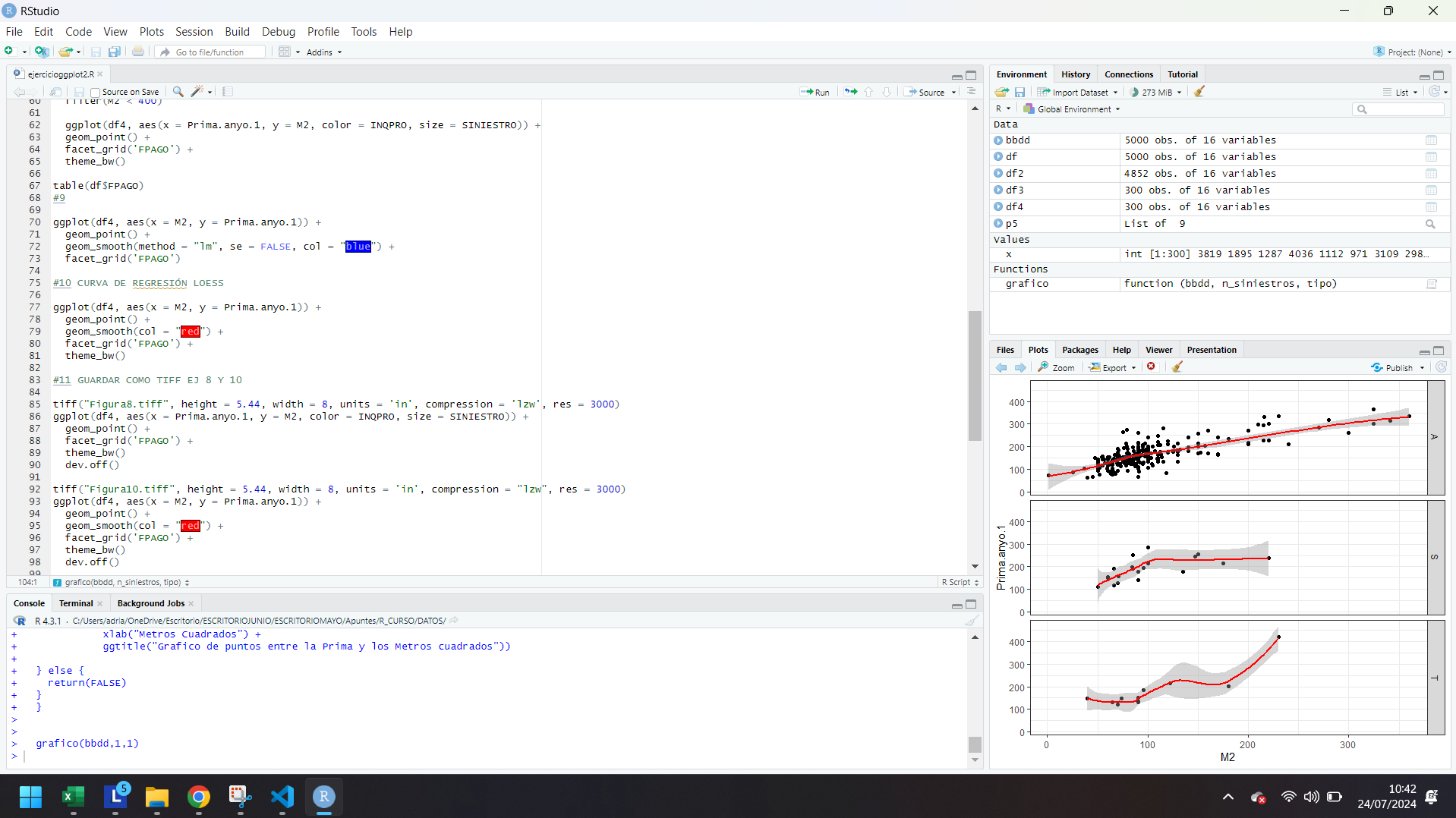Open the search-in-file magnifier for the script
Image resolution: width=1456 pixels, height=818 pixels.
177,92
